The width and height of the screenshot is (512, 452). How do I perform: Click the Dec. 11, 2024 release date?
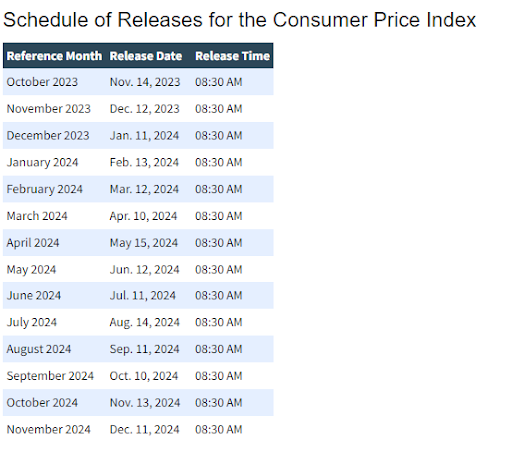coord(144,429)
